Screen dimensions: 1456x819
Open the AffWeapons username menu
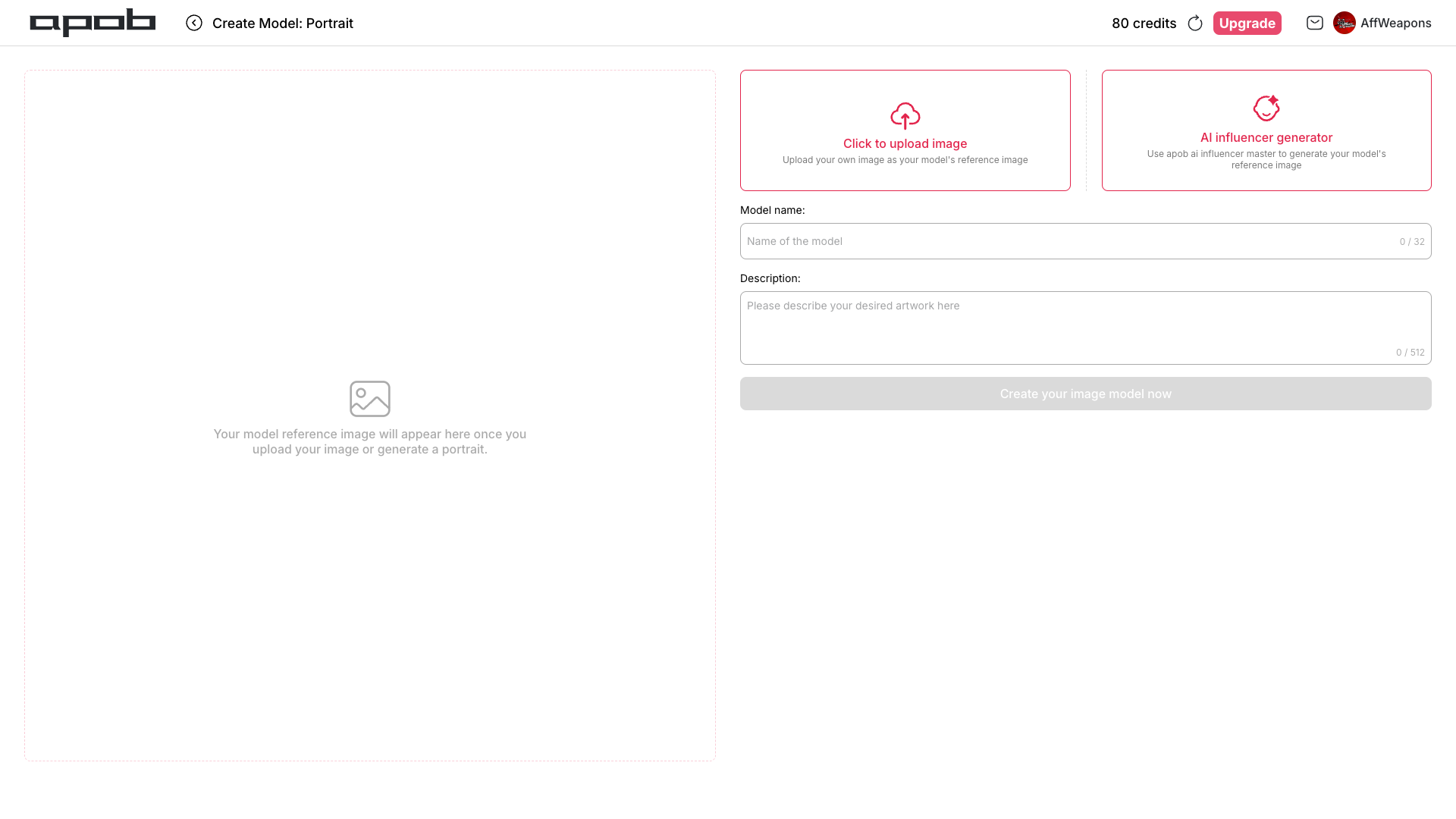tap(1395, 23)
